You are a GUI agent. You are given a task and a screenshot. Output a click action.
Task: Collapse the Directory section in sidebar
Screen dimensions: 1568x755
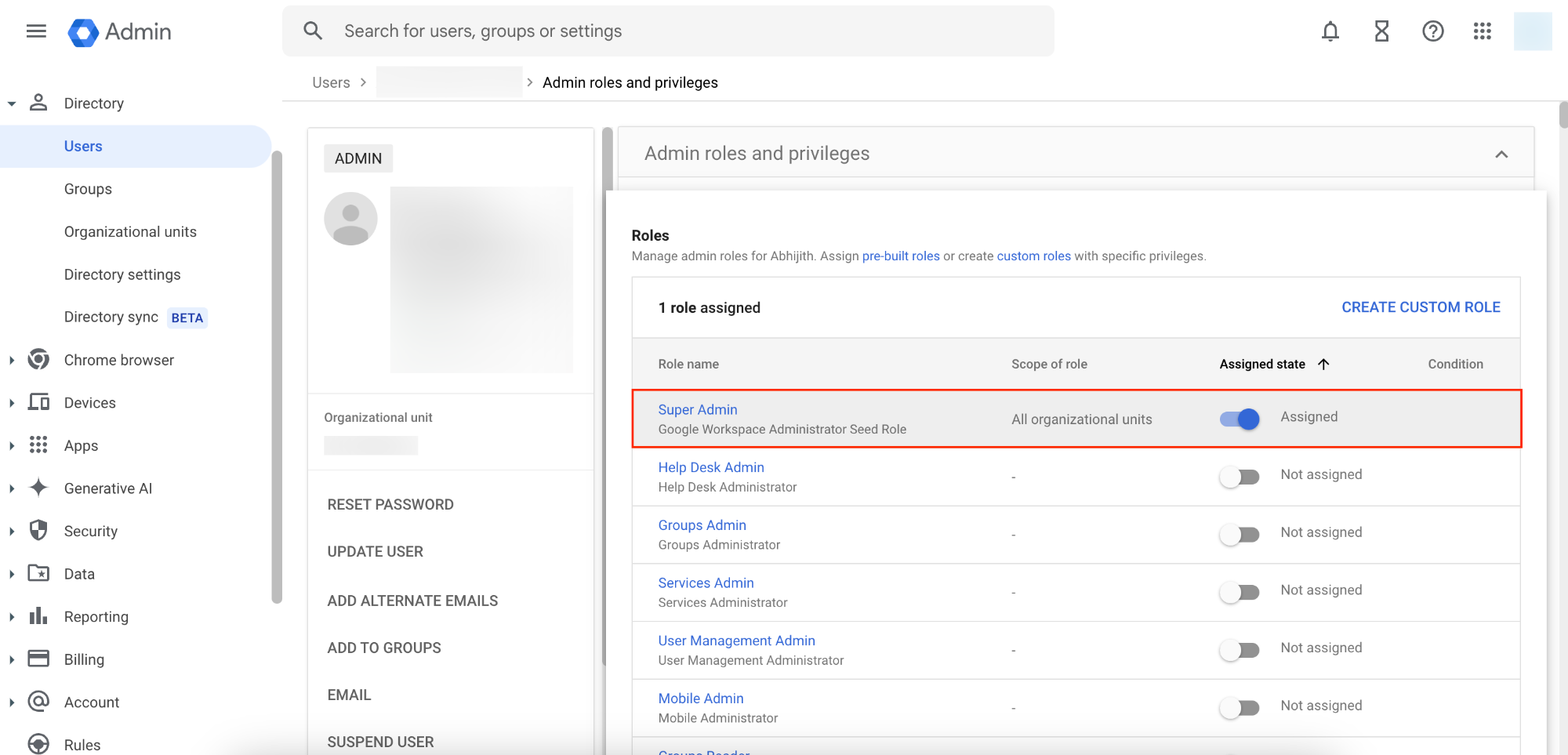coord(11,103)
